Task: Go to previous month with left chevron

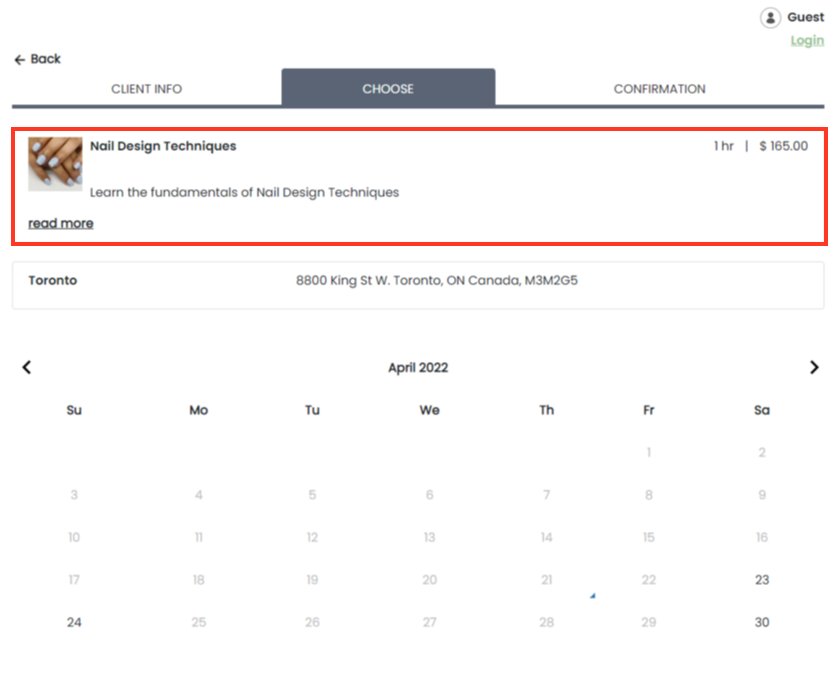Action: coord(27,367)
